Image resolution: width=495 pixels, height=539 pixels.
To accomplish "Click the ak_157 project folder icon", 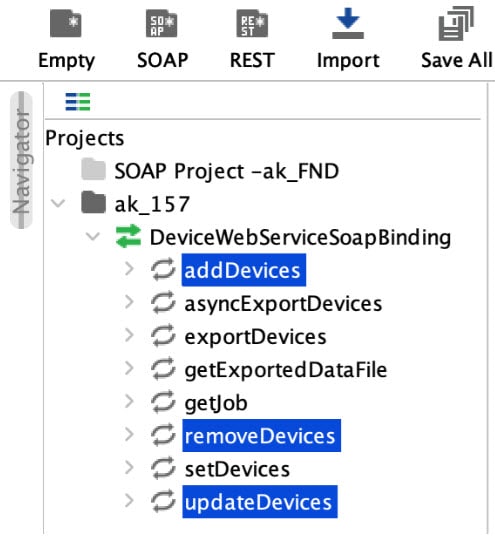I will (x=94, y=203).
